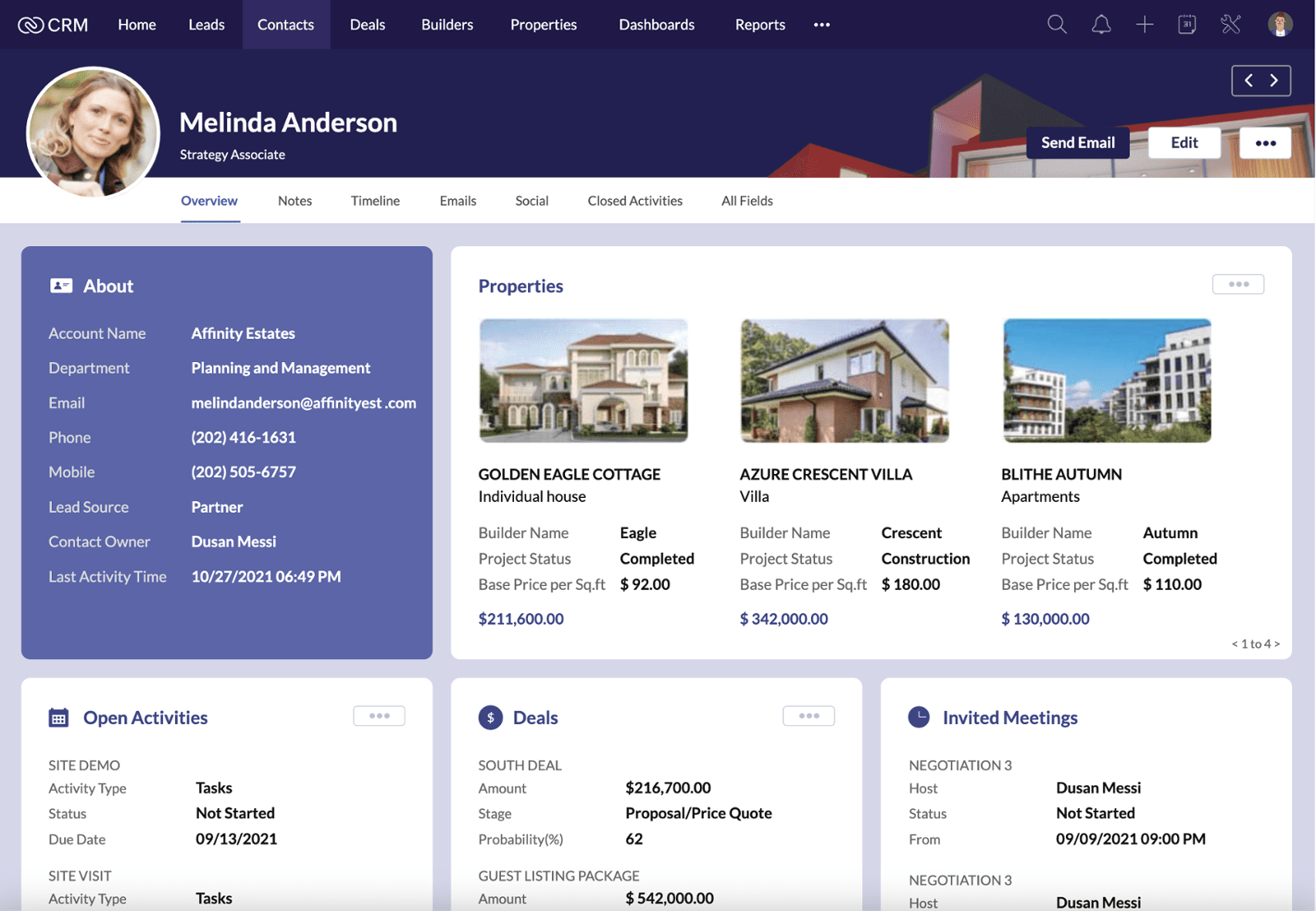Open the Reports module
The width and height of the screenshot is (1316, 911).
(x=760, y=25)
